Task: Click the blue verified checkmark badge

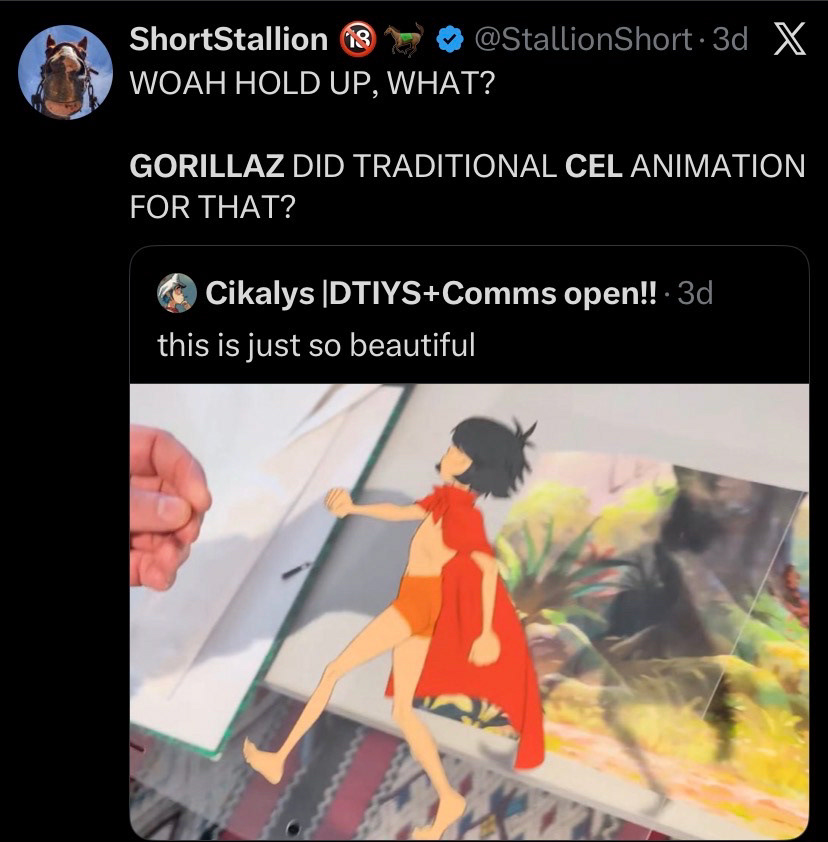Action: [450, 39]
